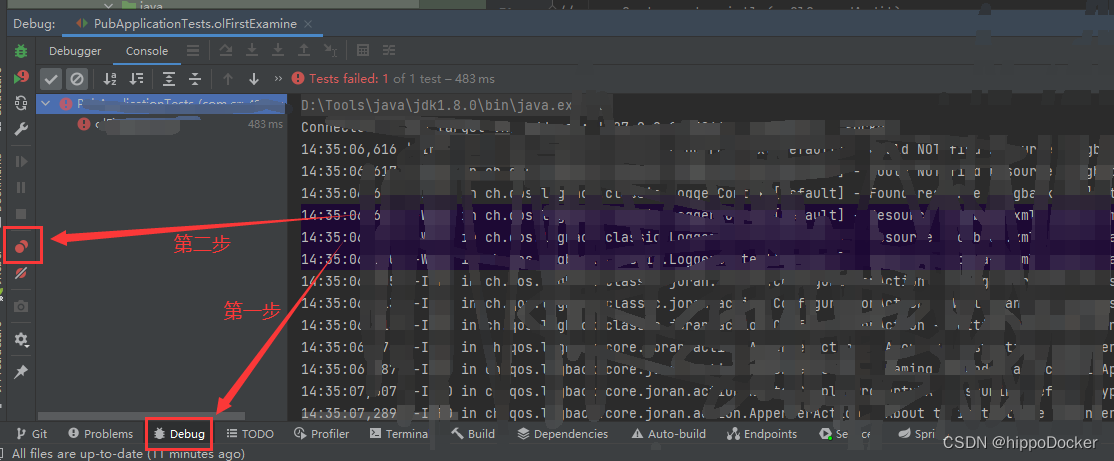Open the Problems tool window
Screen dimensions: 1114x461
(100, 433)
